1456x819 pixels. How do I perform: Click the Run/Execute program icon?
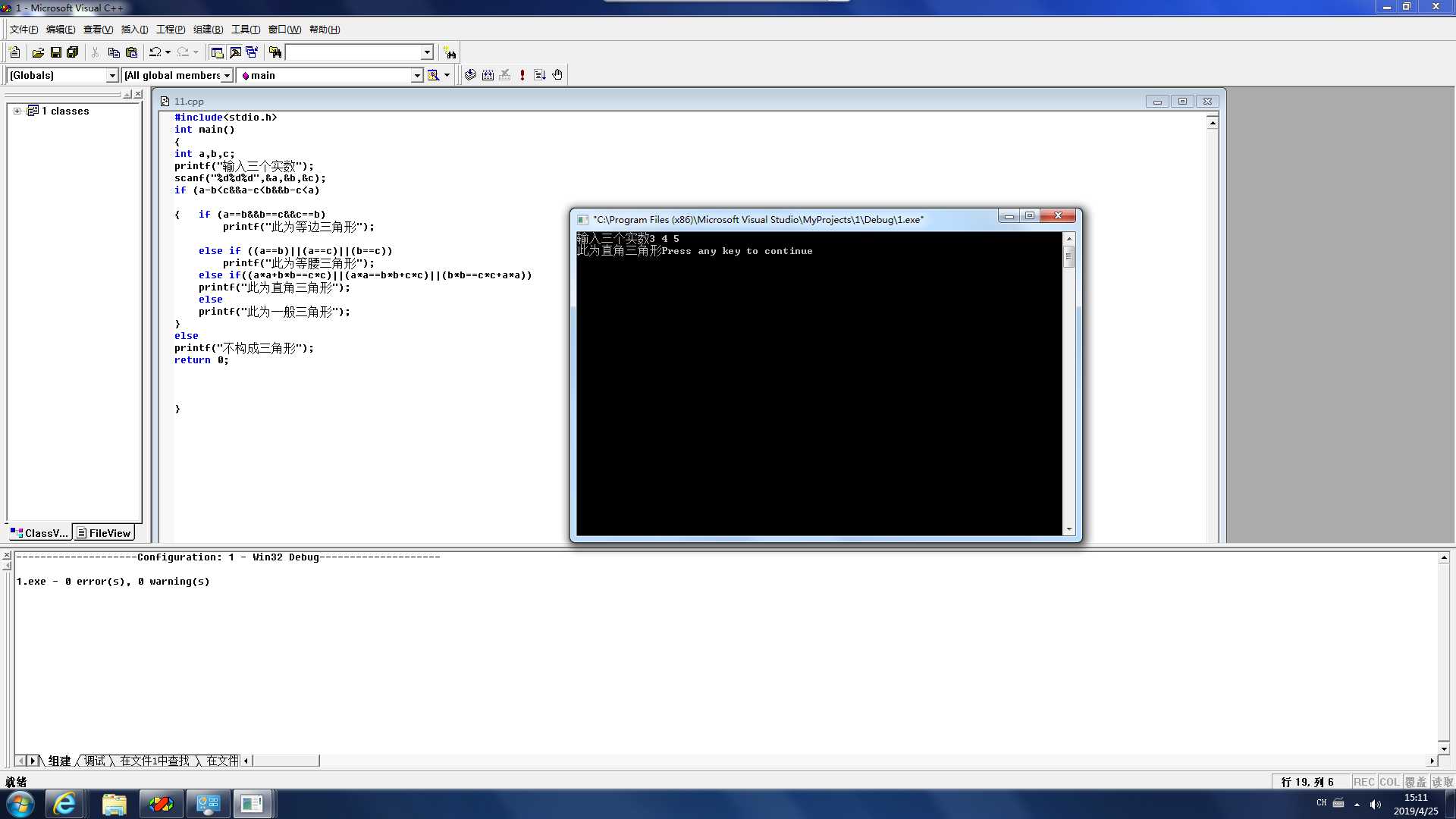click(x=523, y=75)
